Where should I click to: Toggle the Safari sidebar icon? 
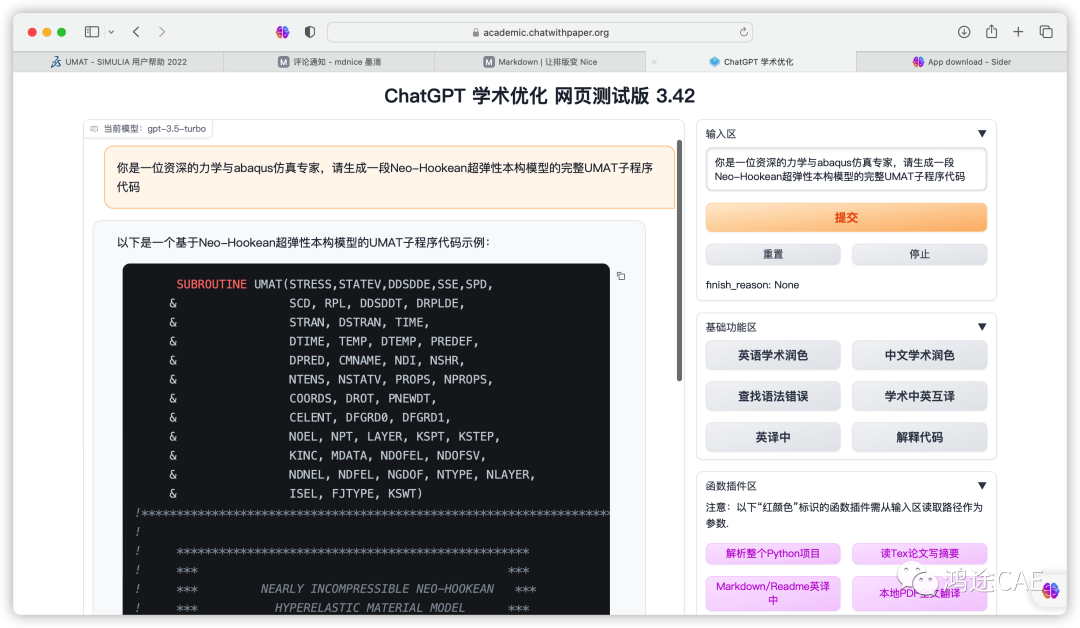91,31
